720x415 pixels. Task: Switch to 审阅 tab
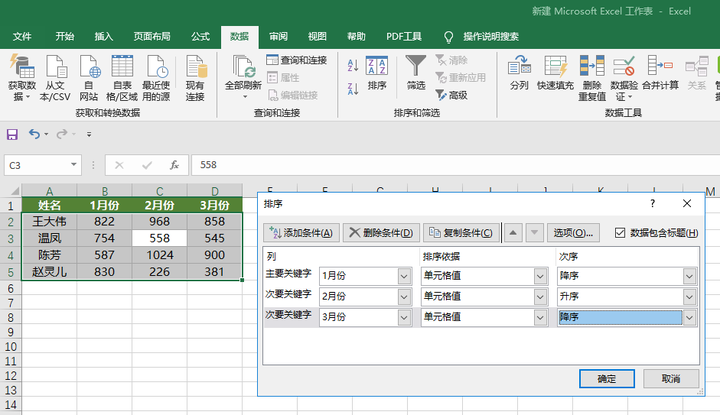tap(278, 37)
